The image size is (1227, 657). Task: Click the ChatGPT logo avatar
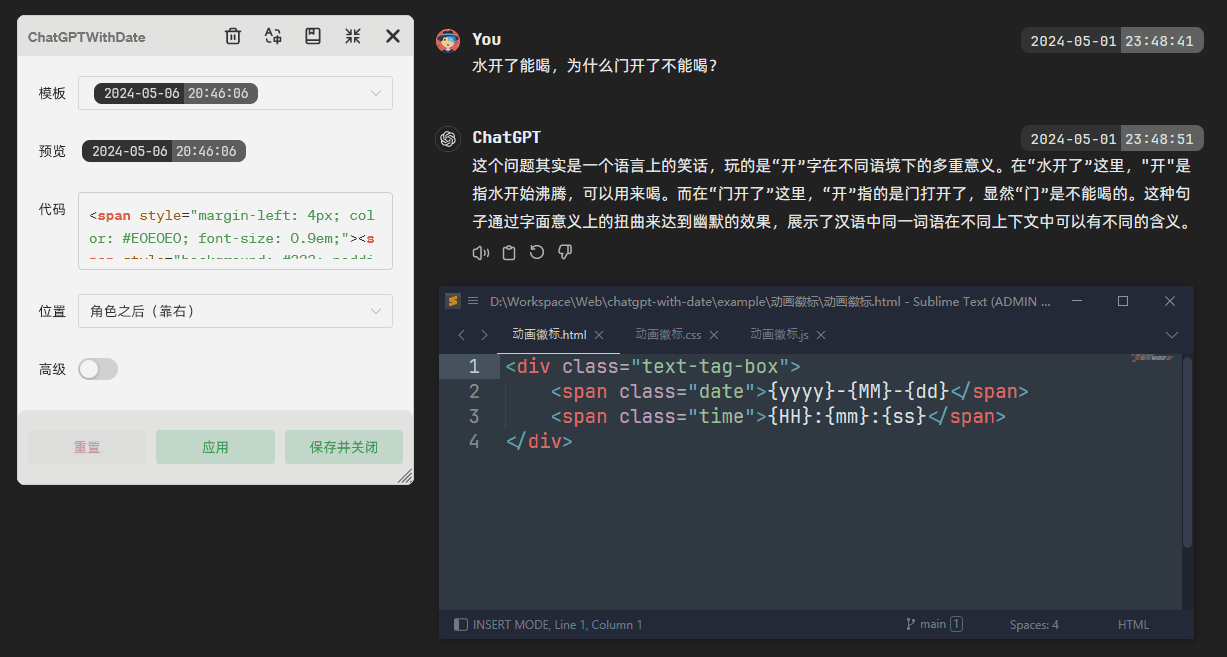448,139
